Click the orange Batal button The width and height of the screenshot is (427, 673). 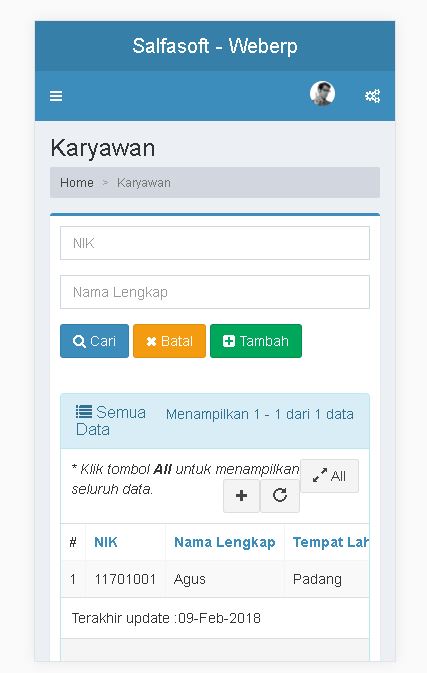tap(170, 341)
